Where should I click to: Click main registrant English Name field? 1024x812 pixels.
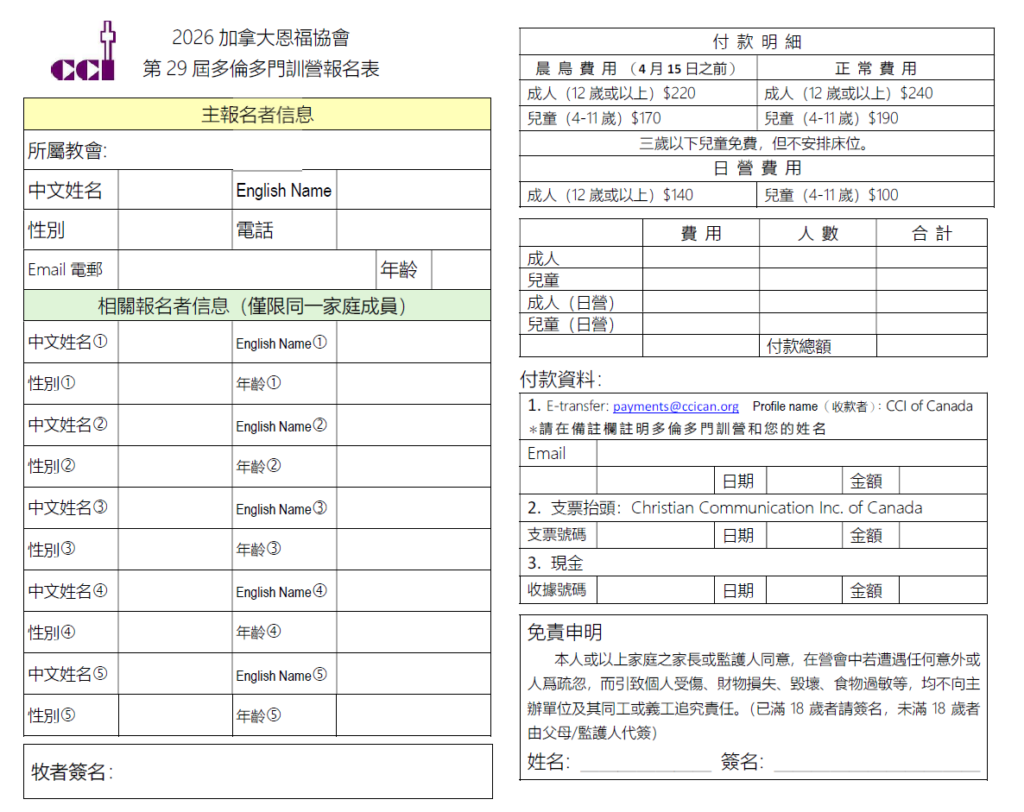(413, 190)
